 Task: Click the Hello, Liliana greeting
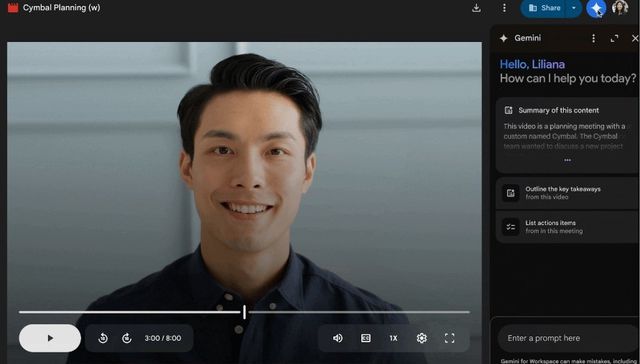(532, 64)
